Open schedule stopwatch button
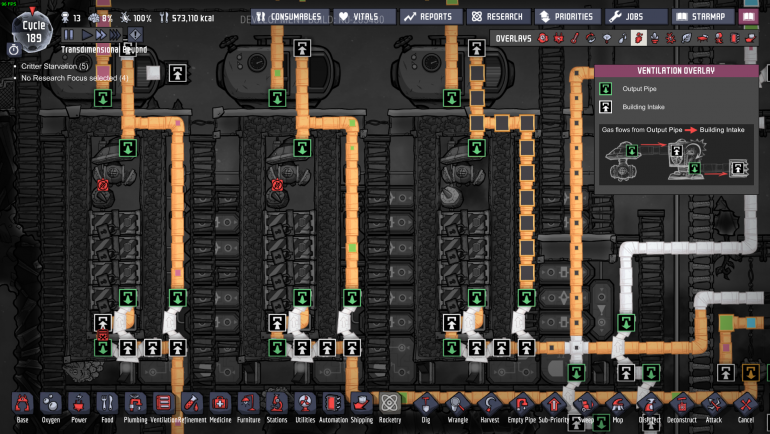Viewport: 770px width, 434px height. pos(14,50)
